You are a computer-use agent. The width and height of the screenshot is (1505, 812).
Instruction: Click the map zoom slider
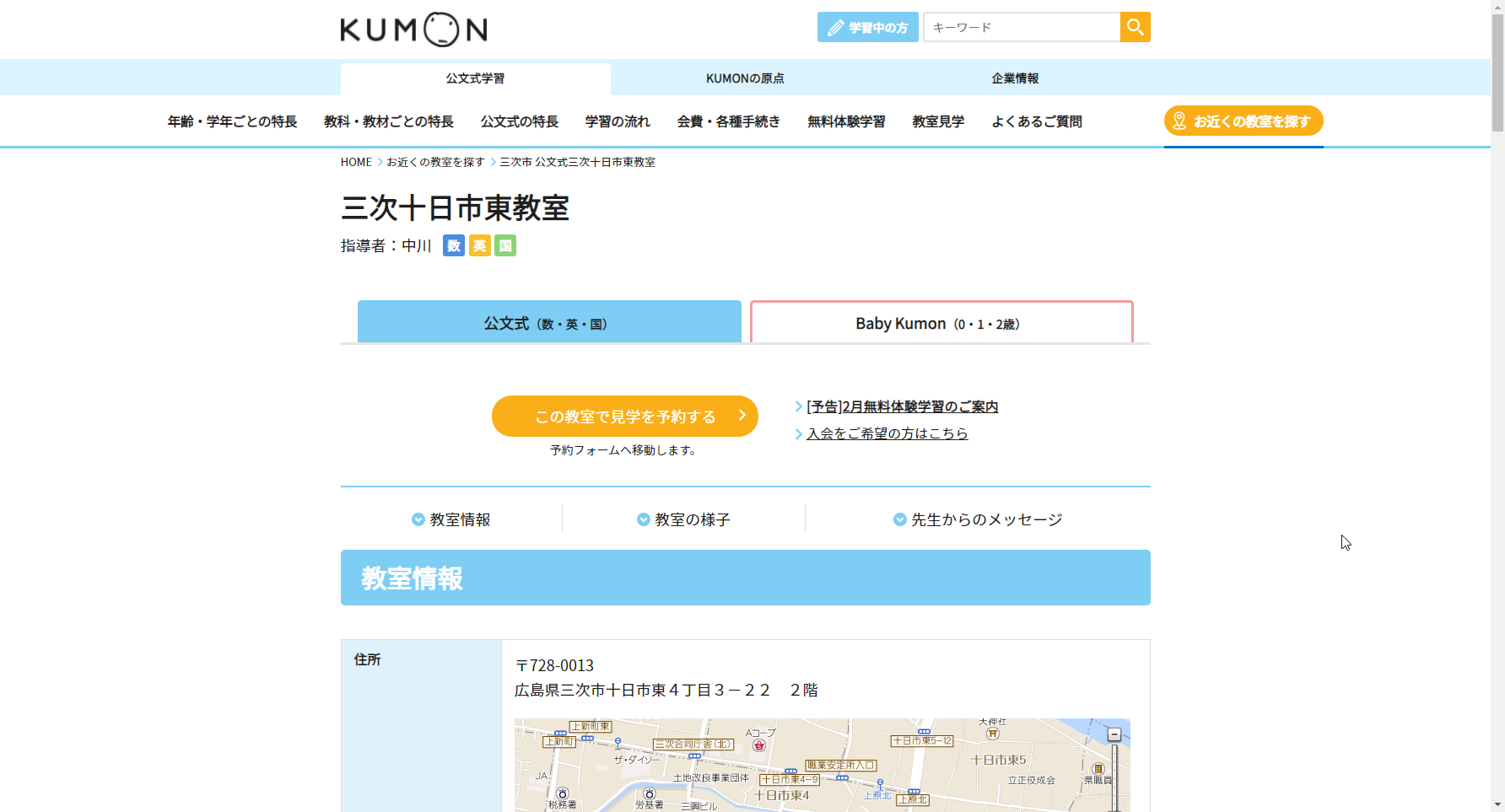point(1114,778)
